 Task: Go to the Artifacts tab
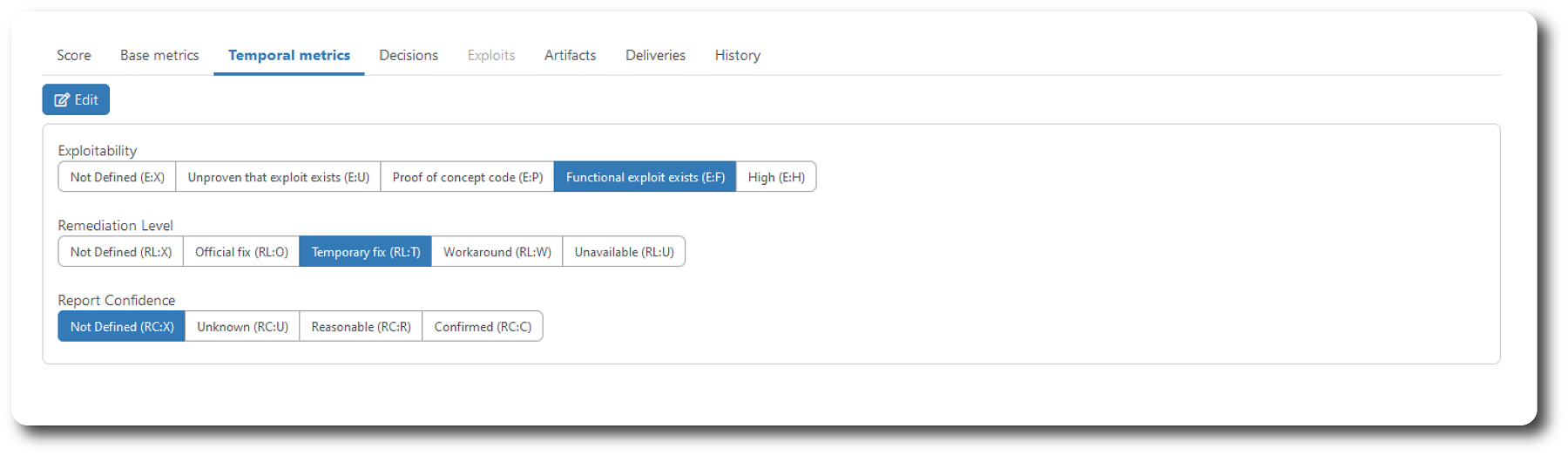(x=571, y=55)
